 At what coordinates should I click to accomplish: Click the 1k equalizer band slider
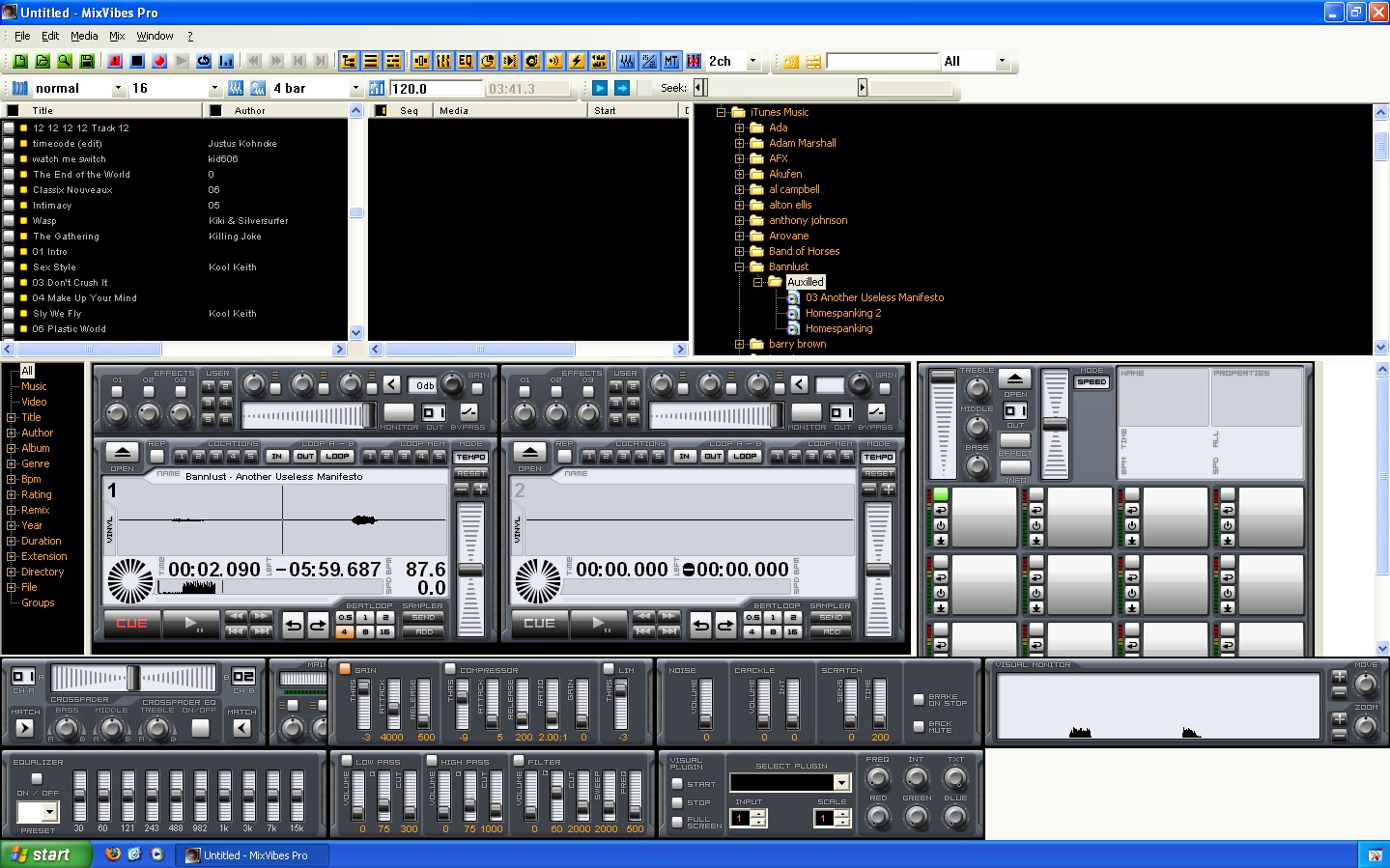(224, 794)
